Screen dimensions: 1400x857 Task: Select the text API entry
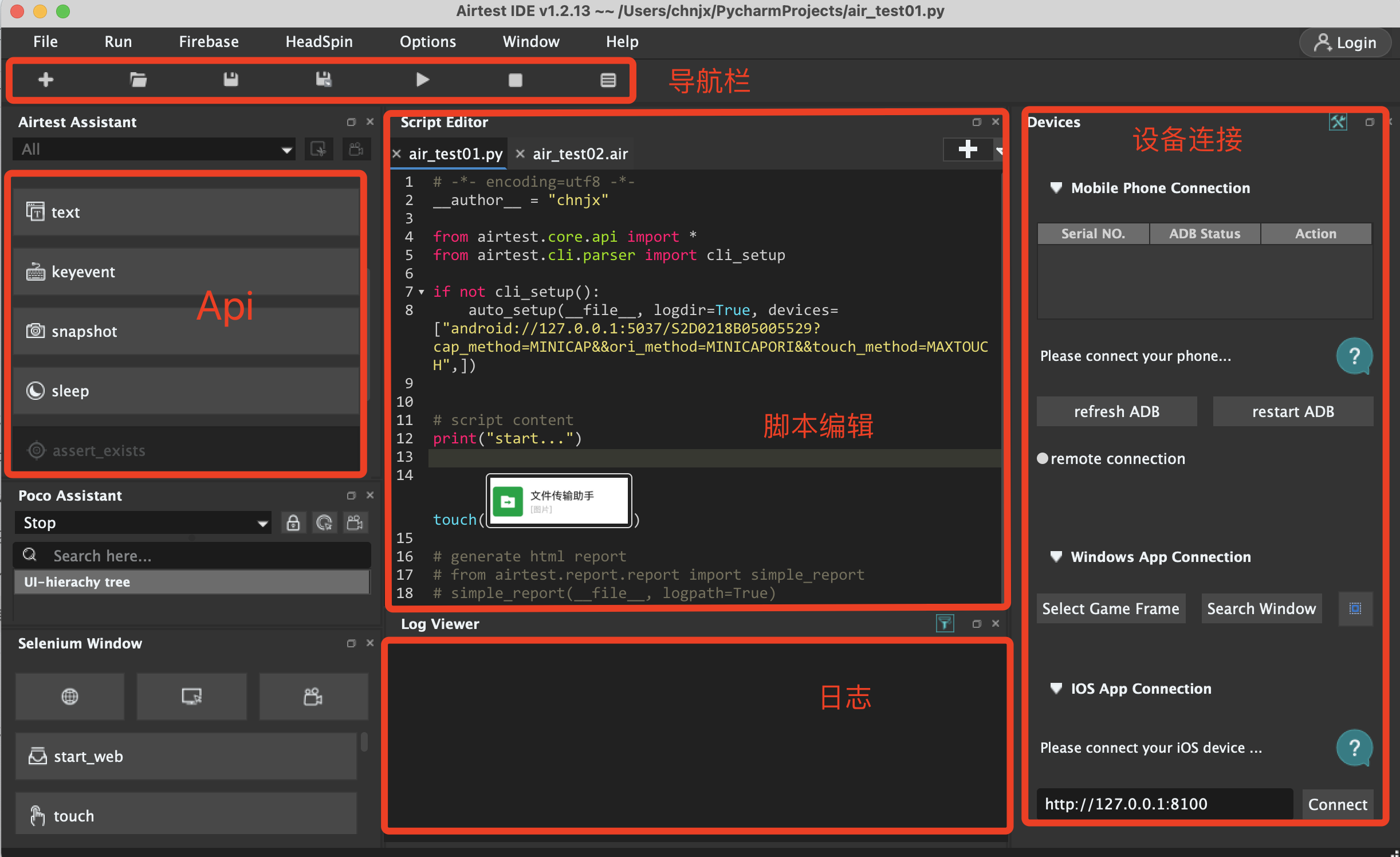tap(186, 212)
